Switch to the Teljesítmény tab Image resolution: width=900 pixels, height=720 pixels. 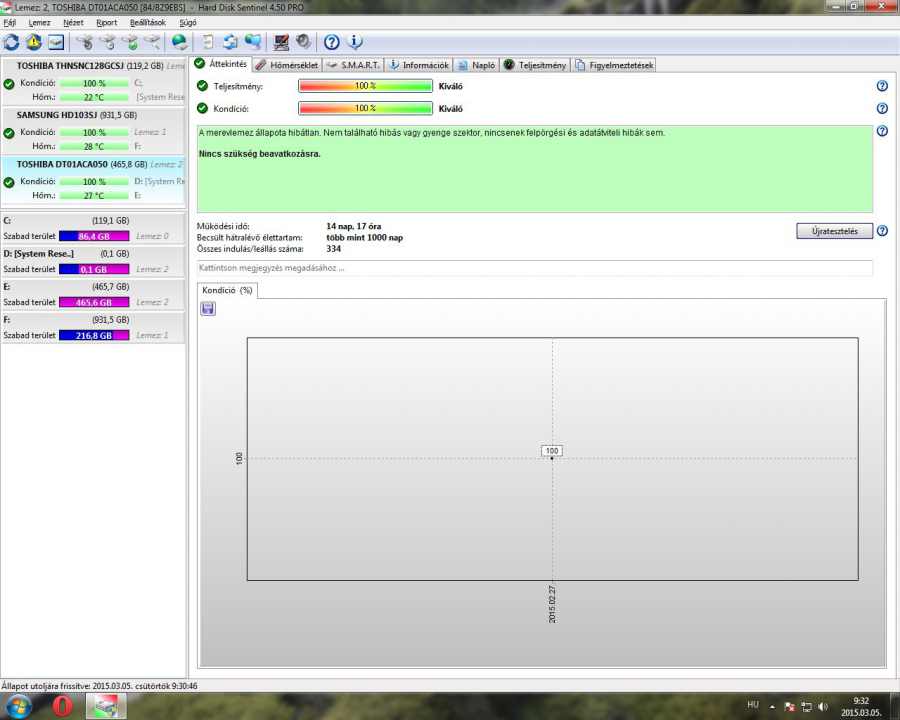[x=535, y=65]
